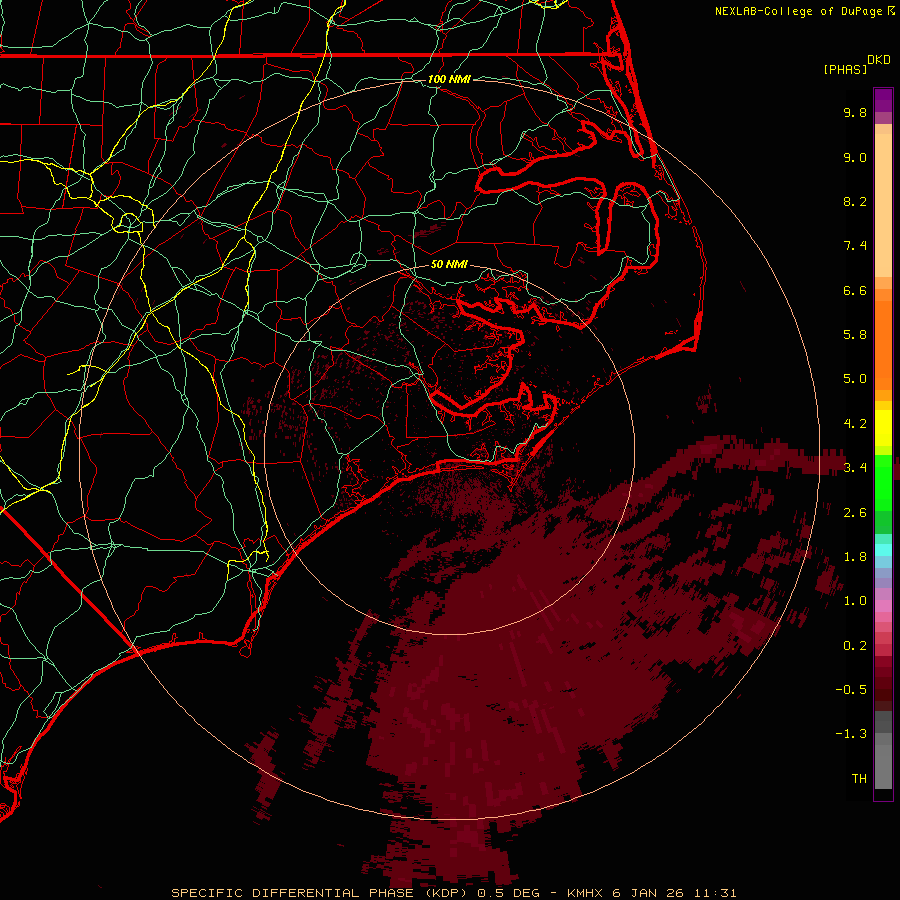Click the 4.2 value on color scale

[855, 424]
